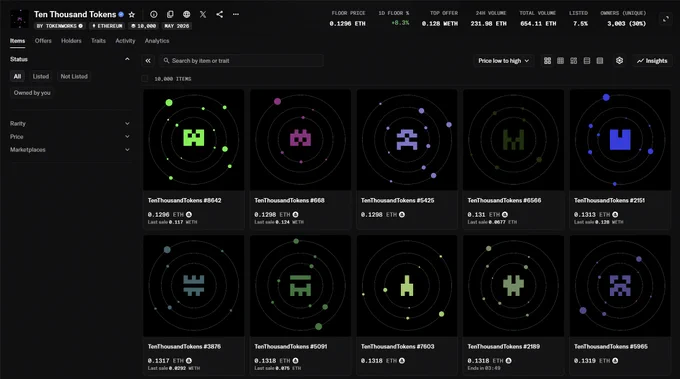680x379 pixels.
Task: Collapse the Status filter section
Action: click(127, 59)
